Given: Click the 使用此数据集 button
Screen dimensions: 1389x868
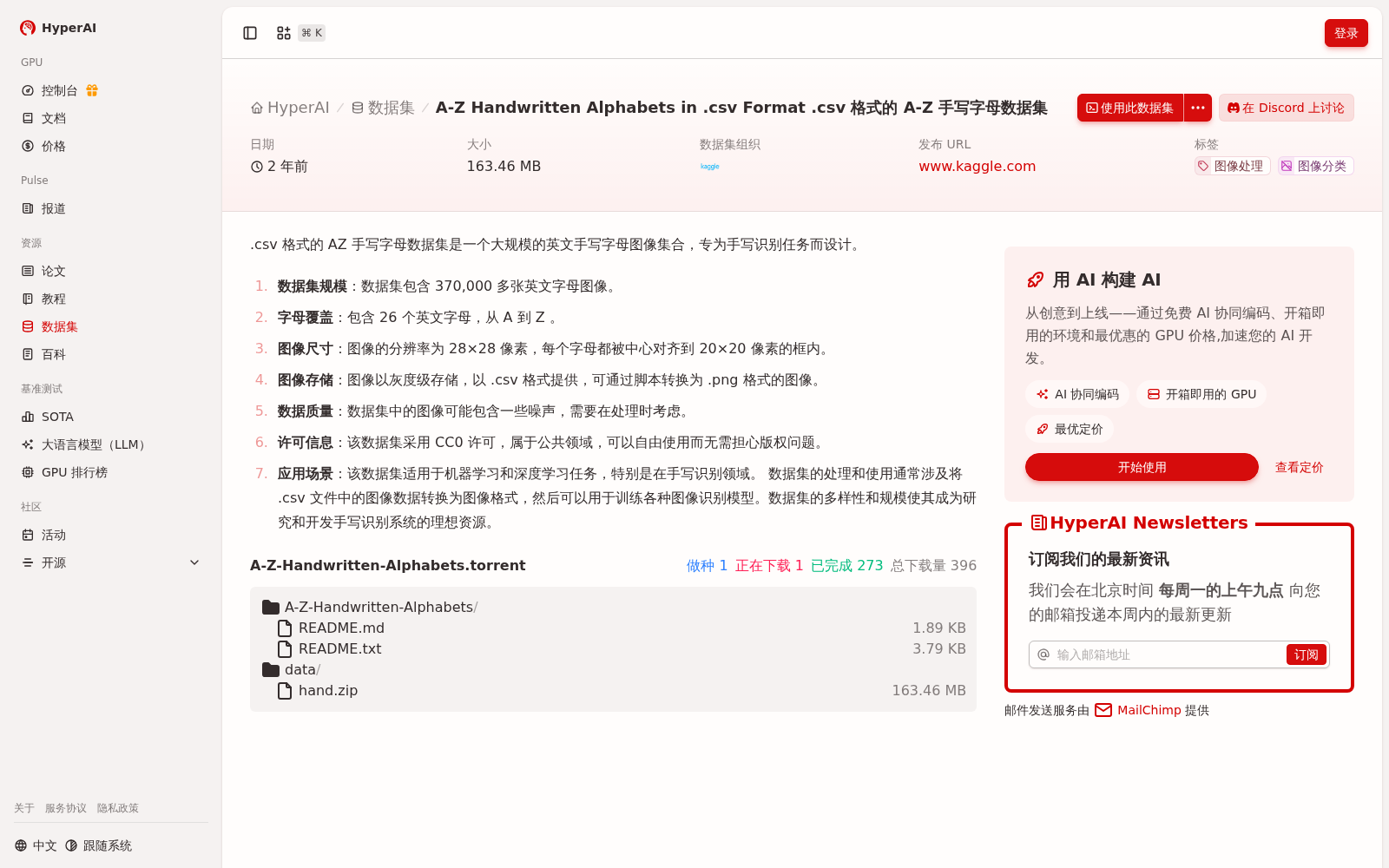Looking at the screenshot, I should pyautogui.click(x=1129, y=108).
